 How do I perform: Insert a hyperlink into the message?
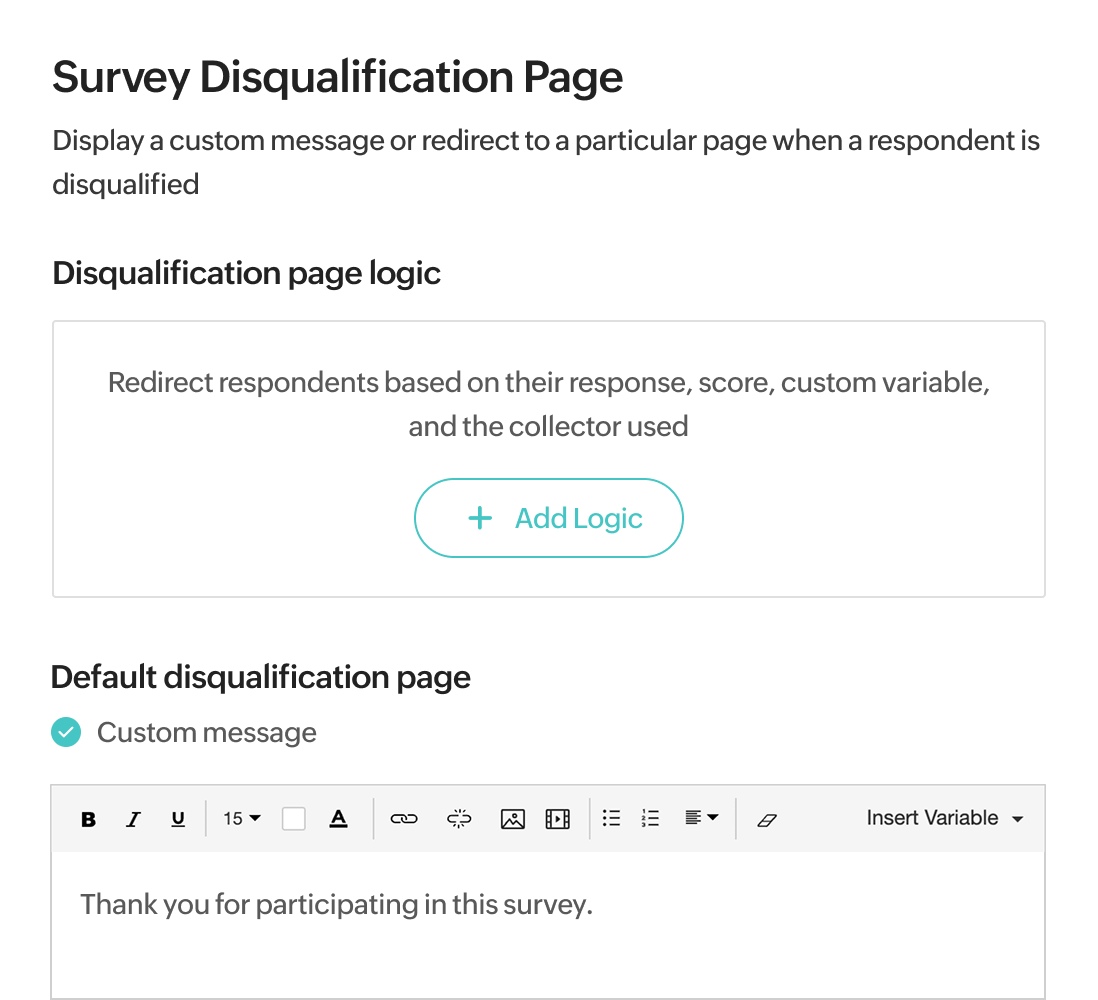405,819
